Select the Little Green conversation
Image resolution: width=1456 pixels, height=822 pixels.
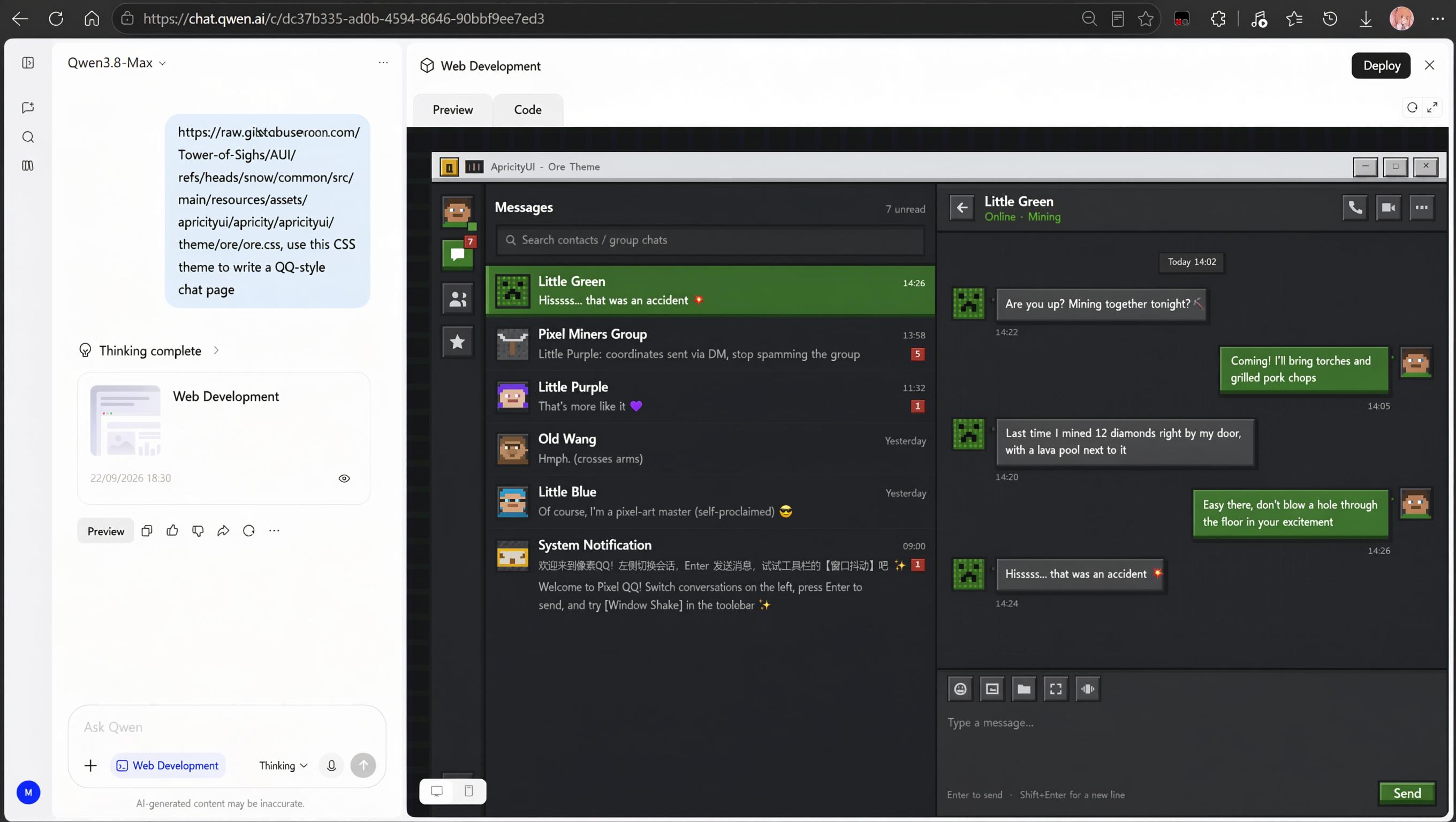click(x=710, y=291)
